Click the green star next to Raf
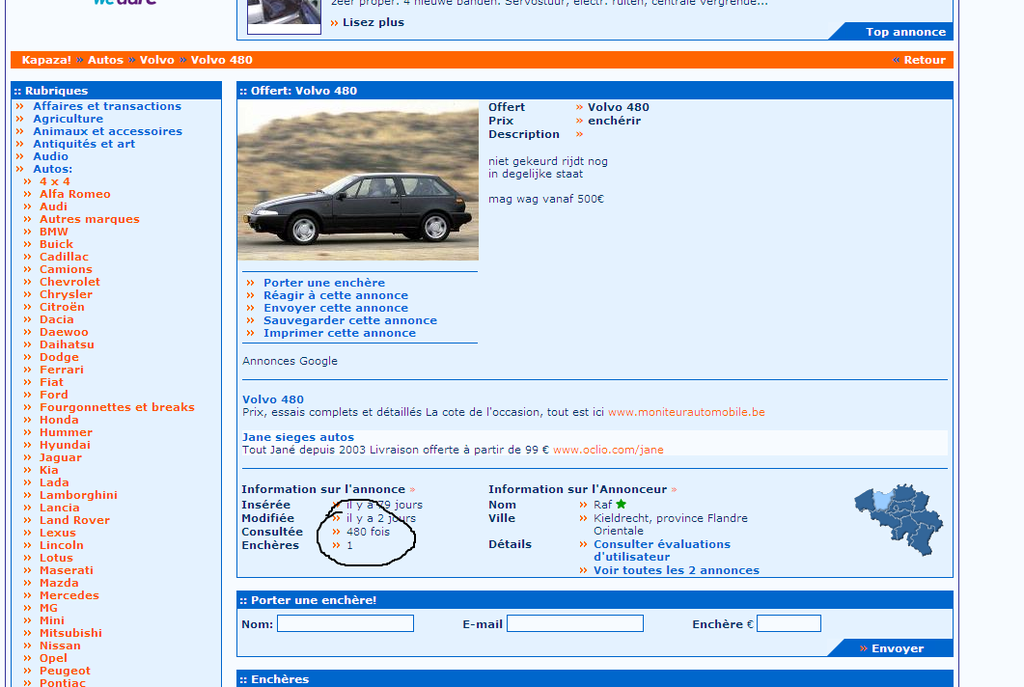Screen dimensions: 1024x687 pyautogui.click(x=621, y=504)
